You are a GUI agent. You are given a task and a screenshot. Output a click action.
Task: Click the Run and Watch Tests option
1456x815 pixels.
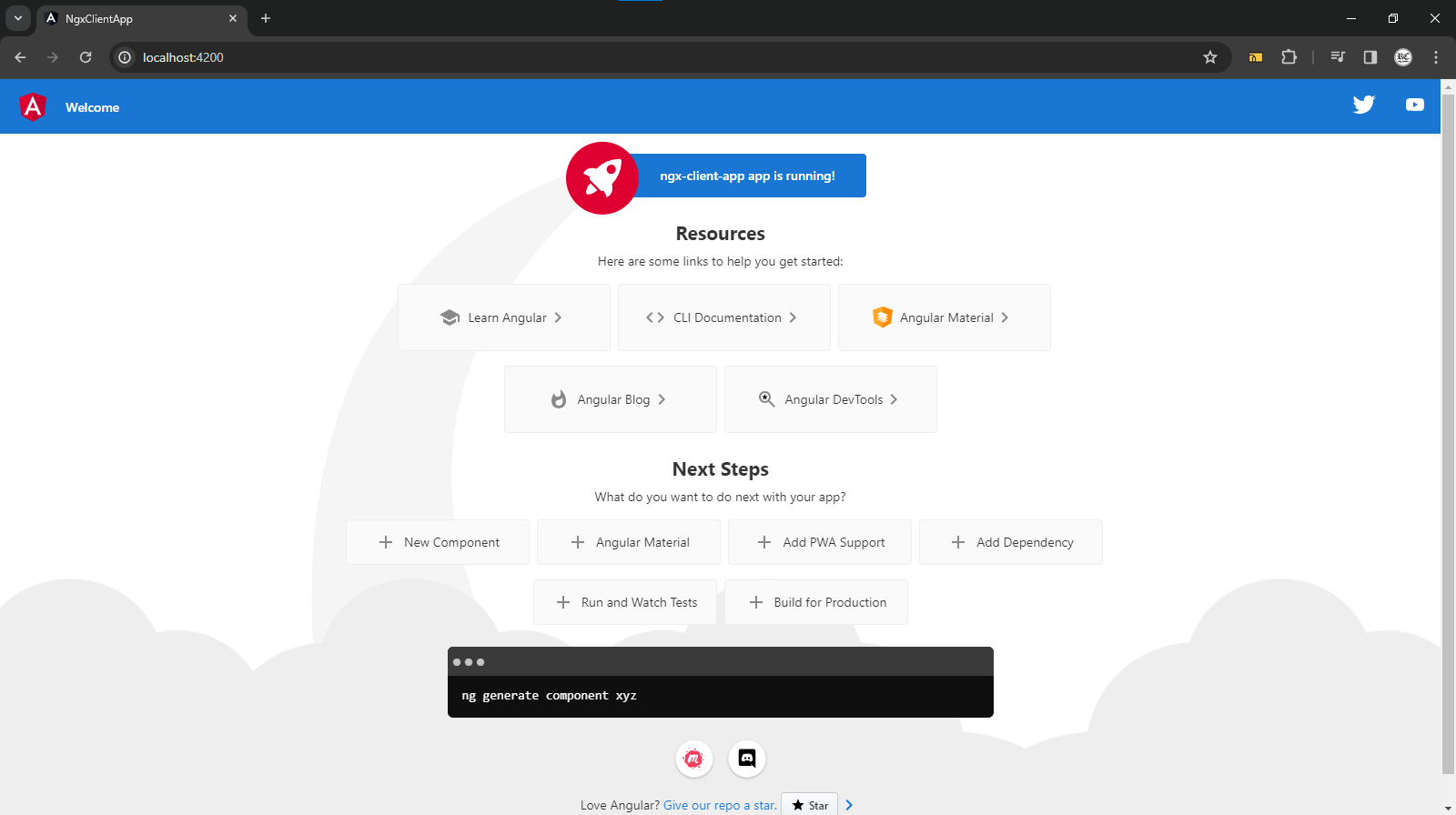625,602
